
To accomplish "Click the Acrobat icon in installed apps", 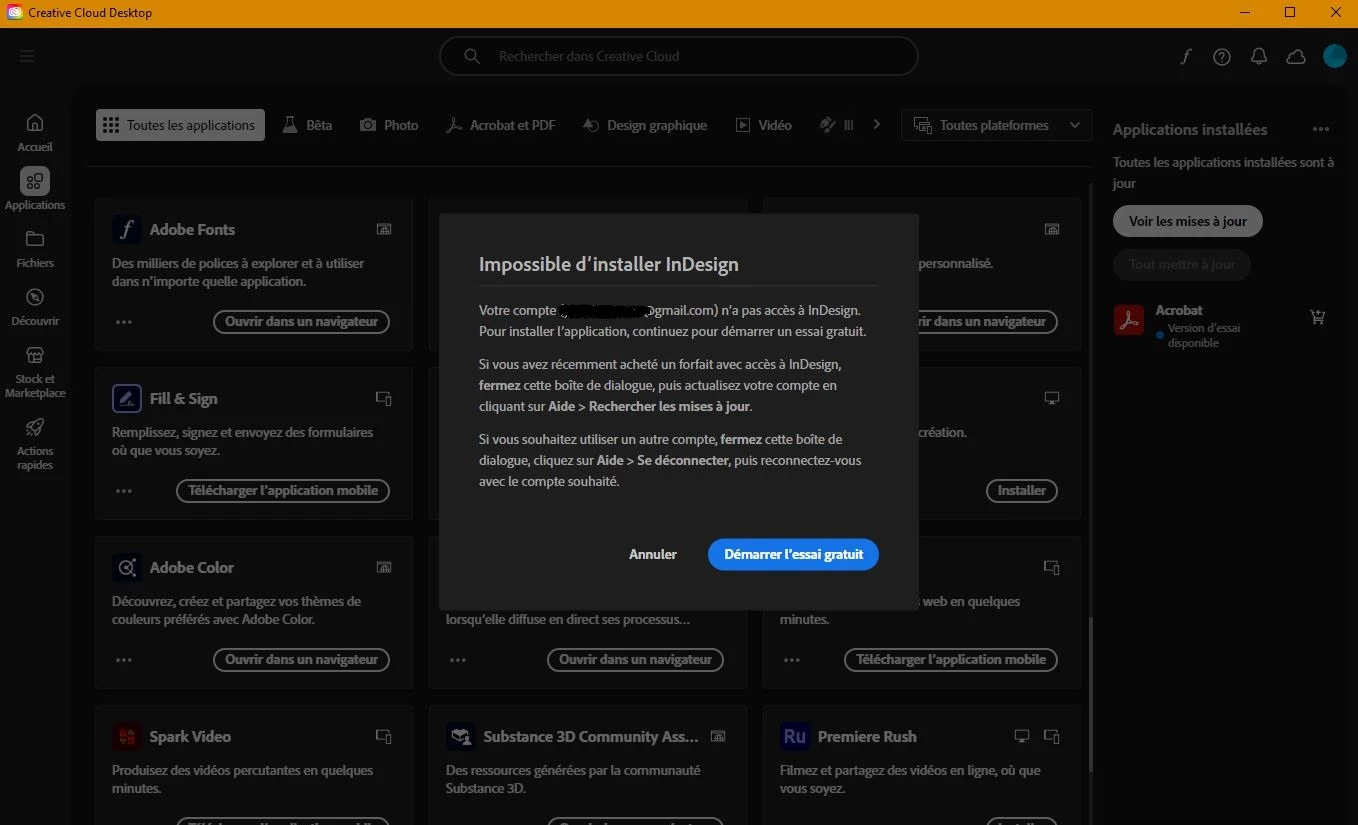I will point(1129,320).
